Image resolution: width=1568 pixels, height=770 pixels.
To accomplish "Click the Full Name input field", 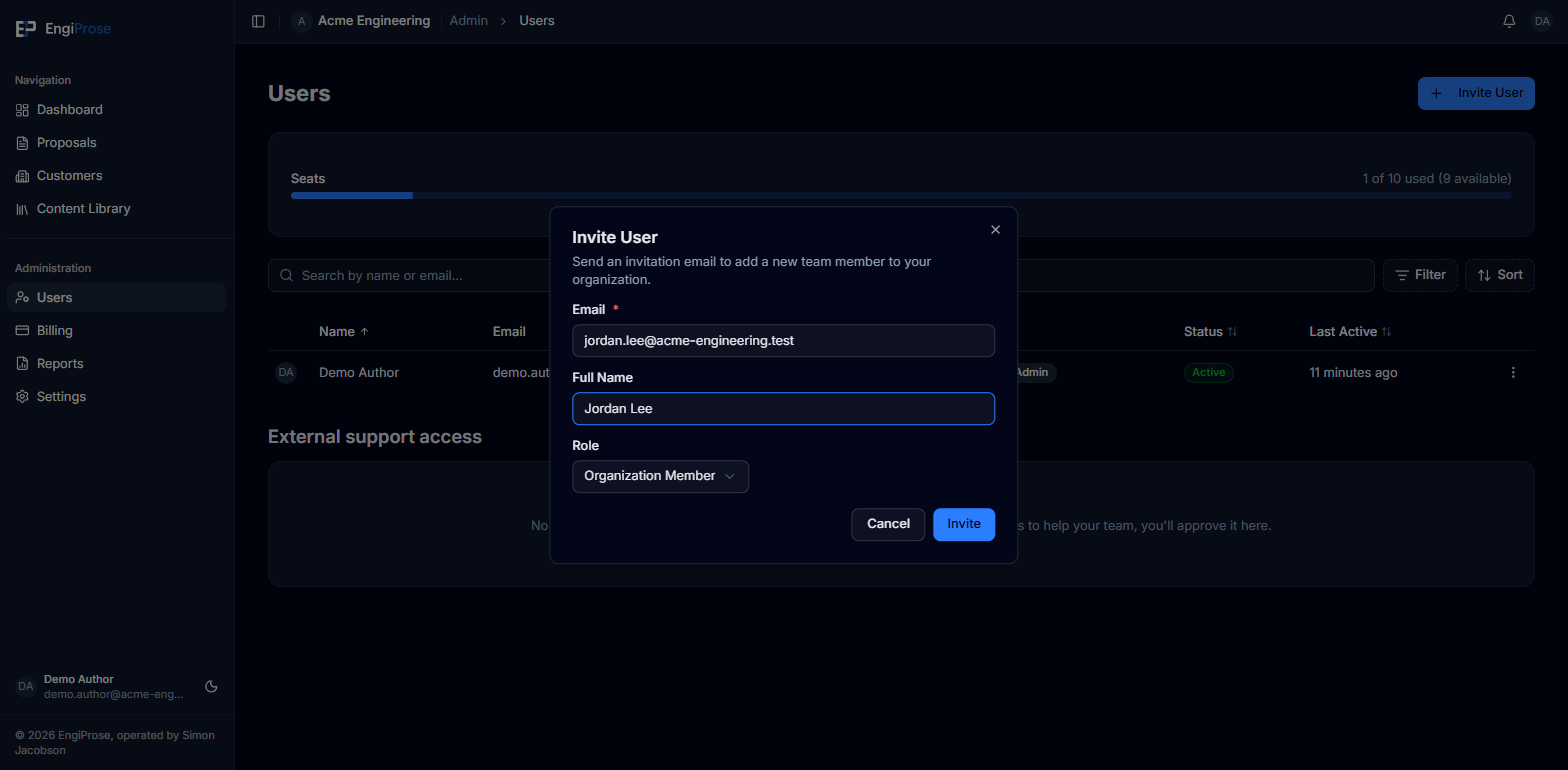I will 783,409.
